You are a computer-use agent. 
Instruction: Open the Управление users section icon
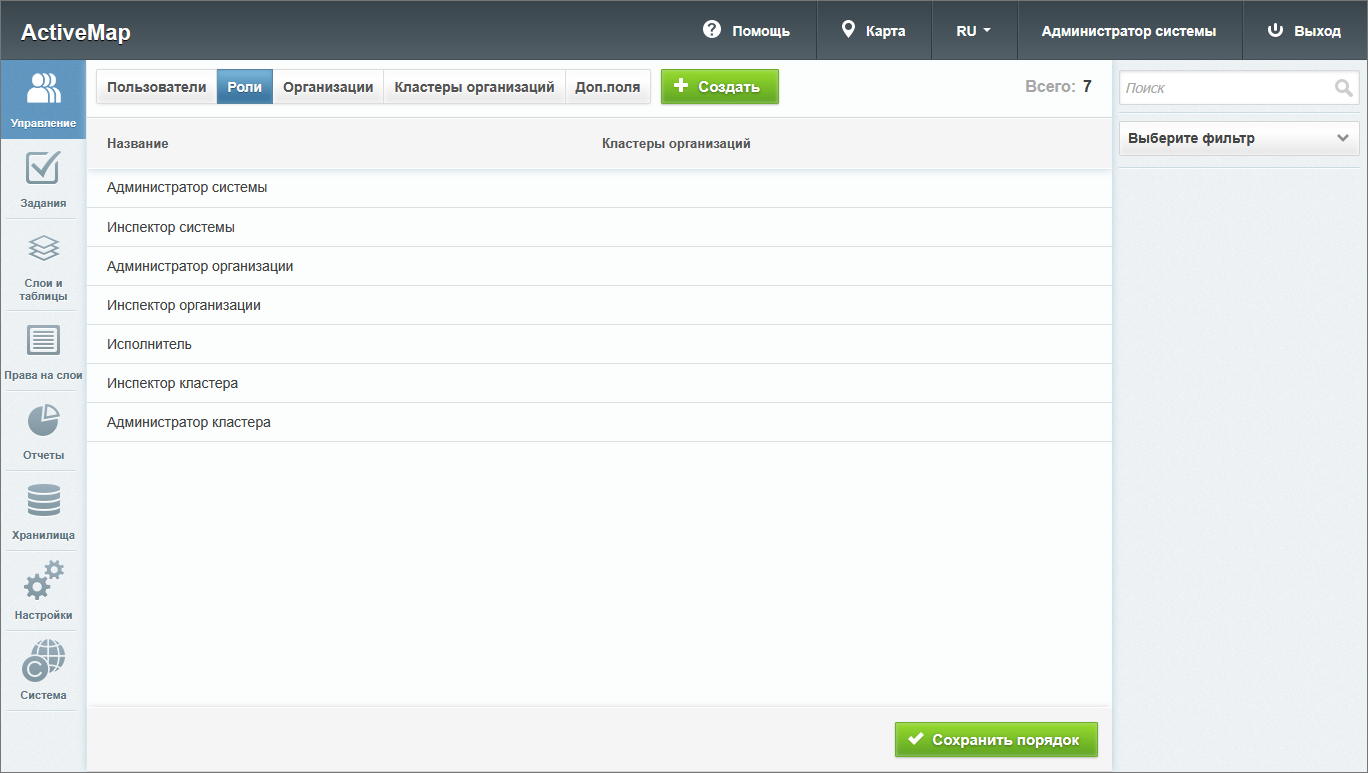(43, 89)
